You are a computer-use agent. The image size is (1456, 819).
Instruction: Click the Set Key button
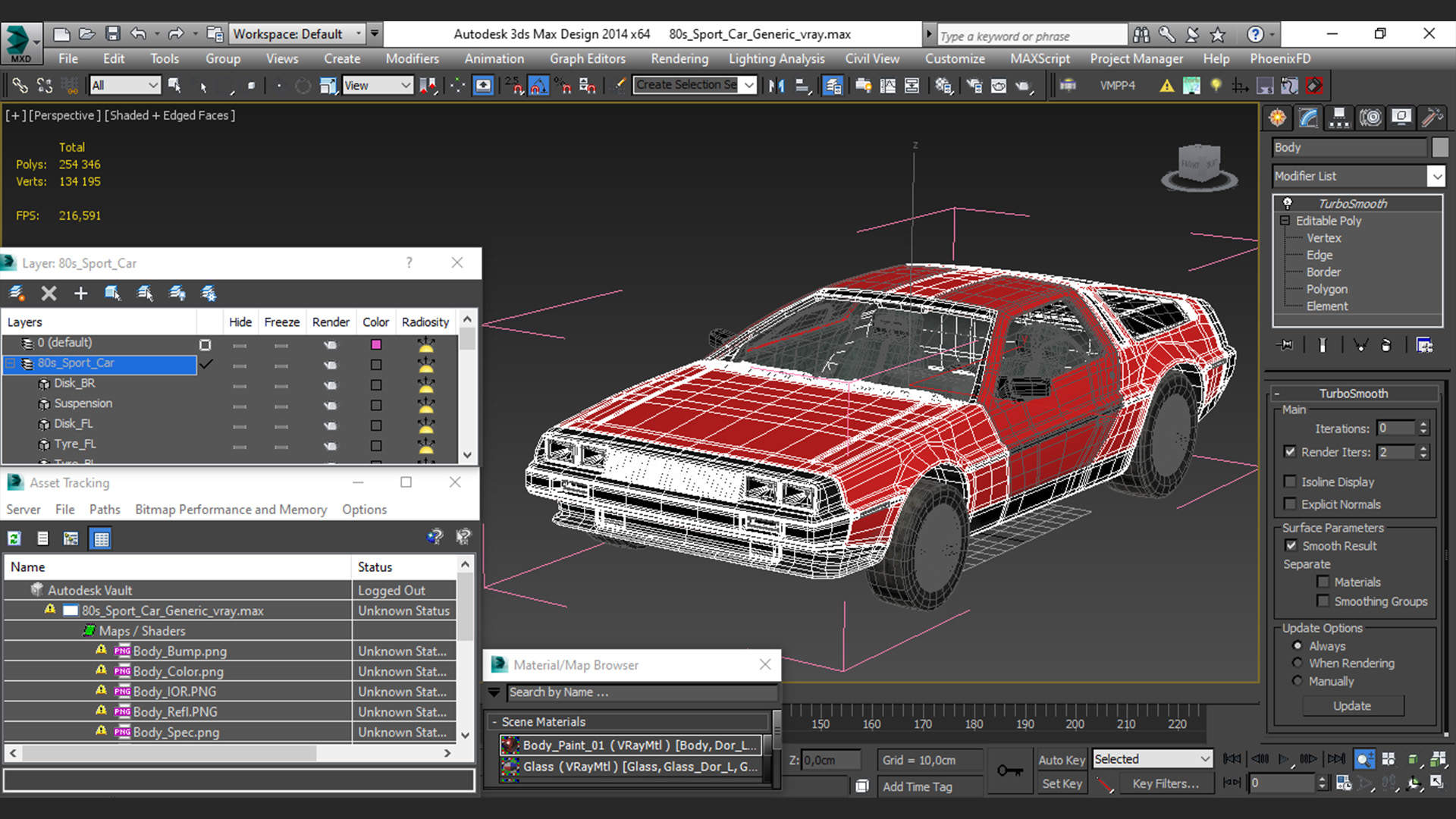tap(1062, 783)
